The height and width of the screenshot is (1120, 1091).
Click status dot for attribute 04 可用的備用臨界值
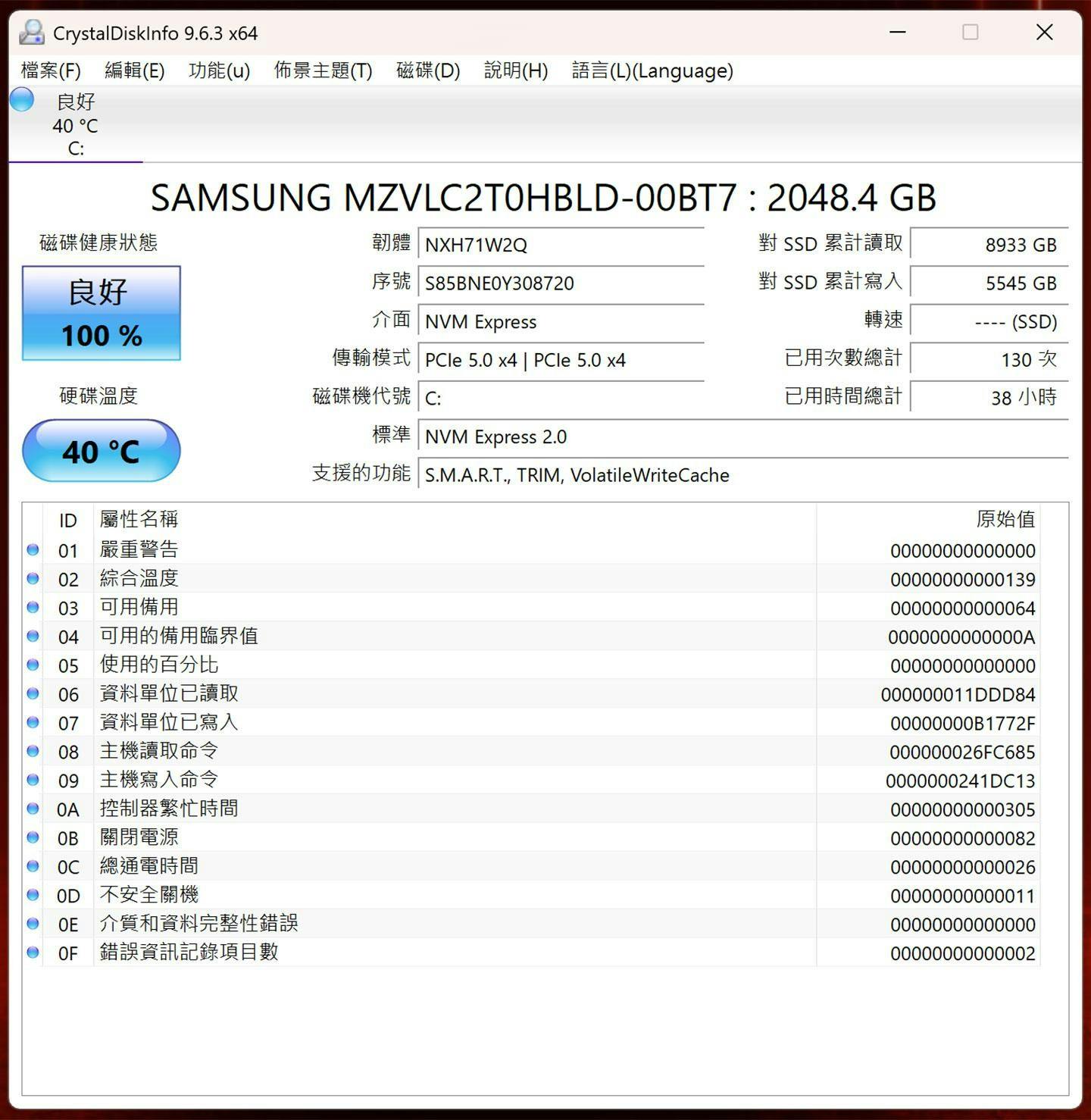[x=33, y=636]
